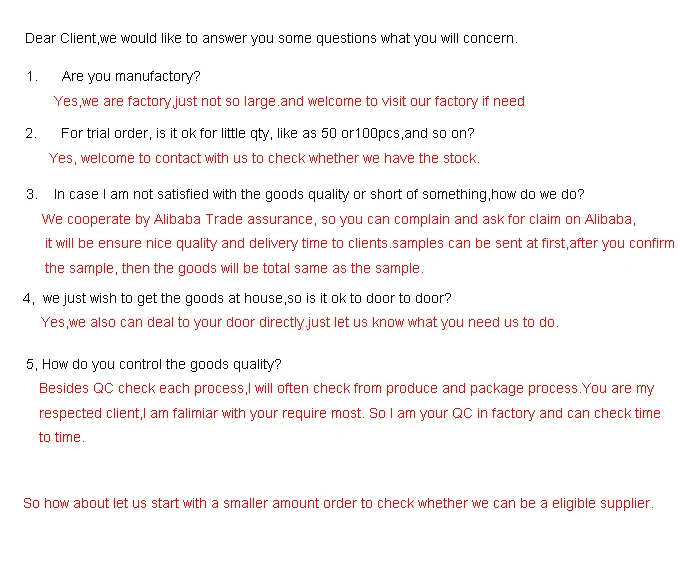
Task: Click the line starting "We cooperate by Alibaba"
Action: (x=338, y=219)
